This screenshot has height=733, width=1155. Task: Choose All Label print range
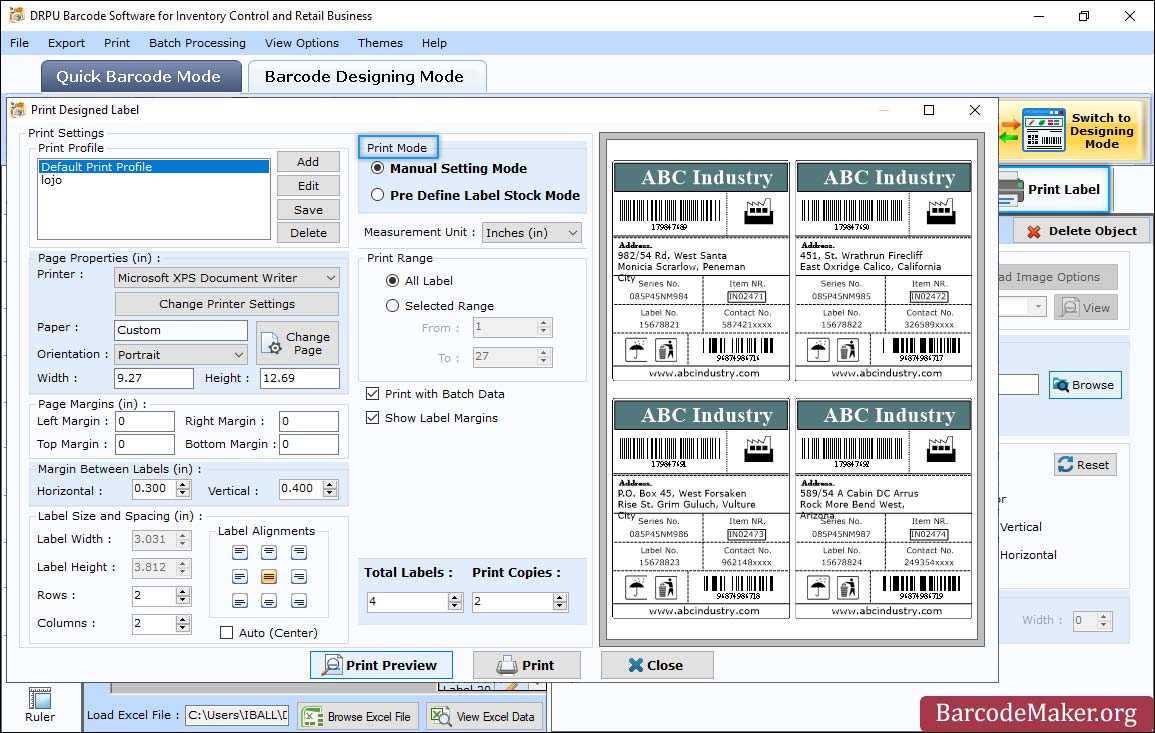click(393, 281)
